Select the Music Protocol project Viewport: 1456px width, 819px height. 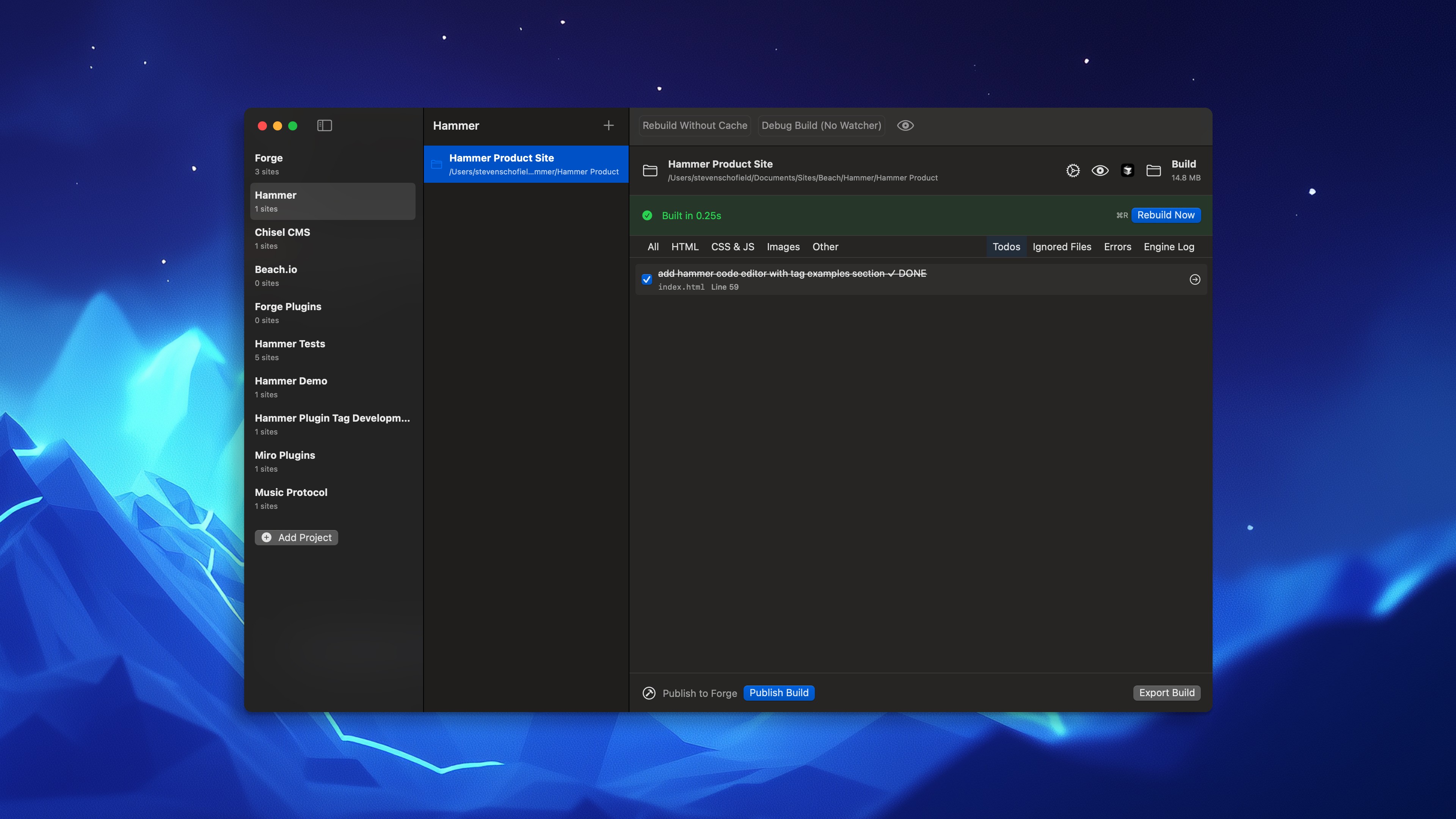coord(333,499)
